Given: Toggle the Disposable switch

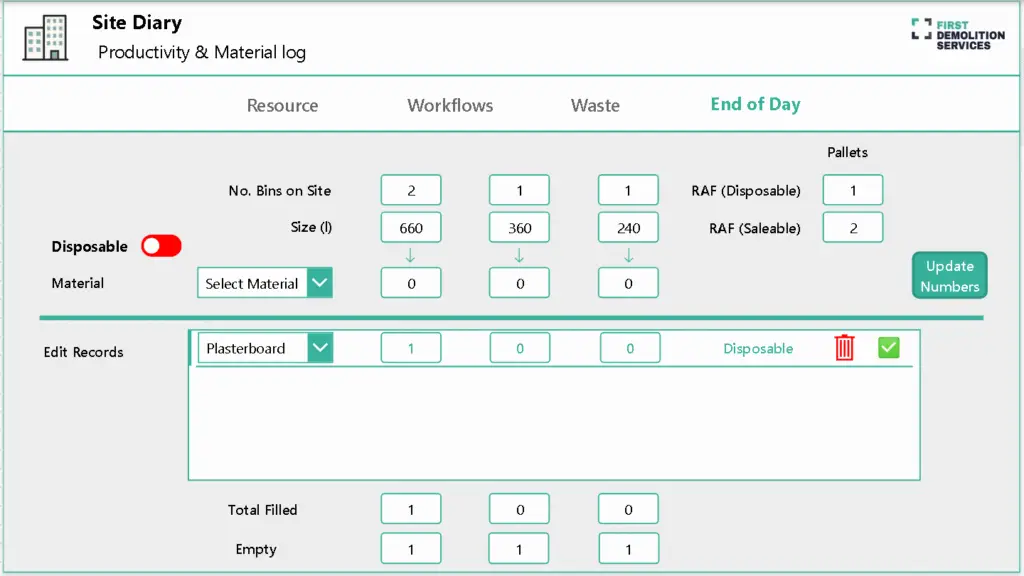Looking at the screenshot, I should [x=161, y=246].
